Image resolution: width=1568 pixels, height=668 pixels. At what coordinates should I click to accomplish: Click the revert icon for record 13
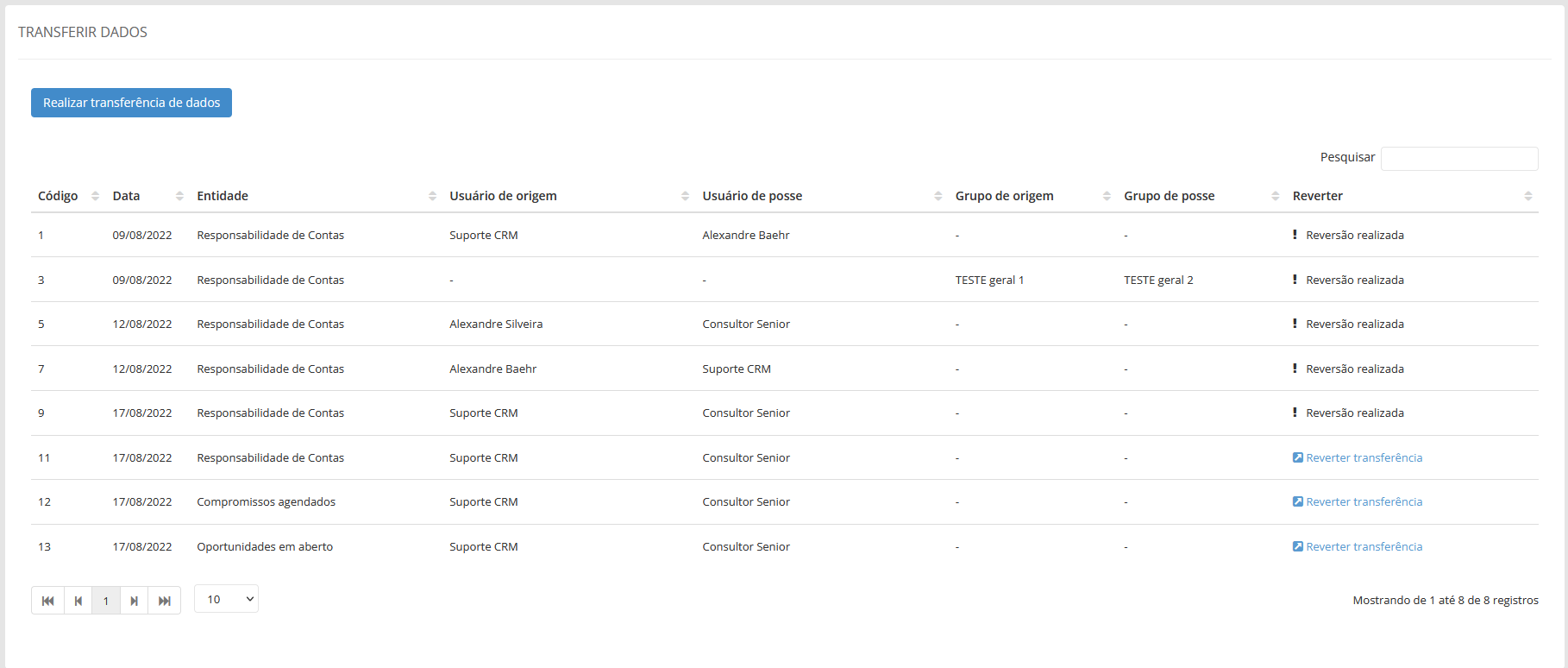coord(1298,546)
